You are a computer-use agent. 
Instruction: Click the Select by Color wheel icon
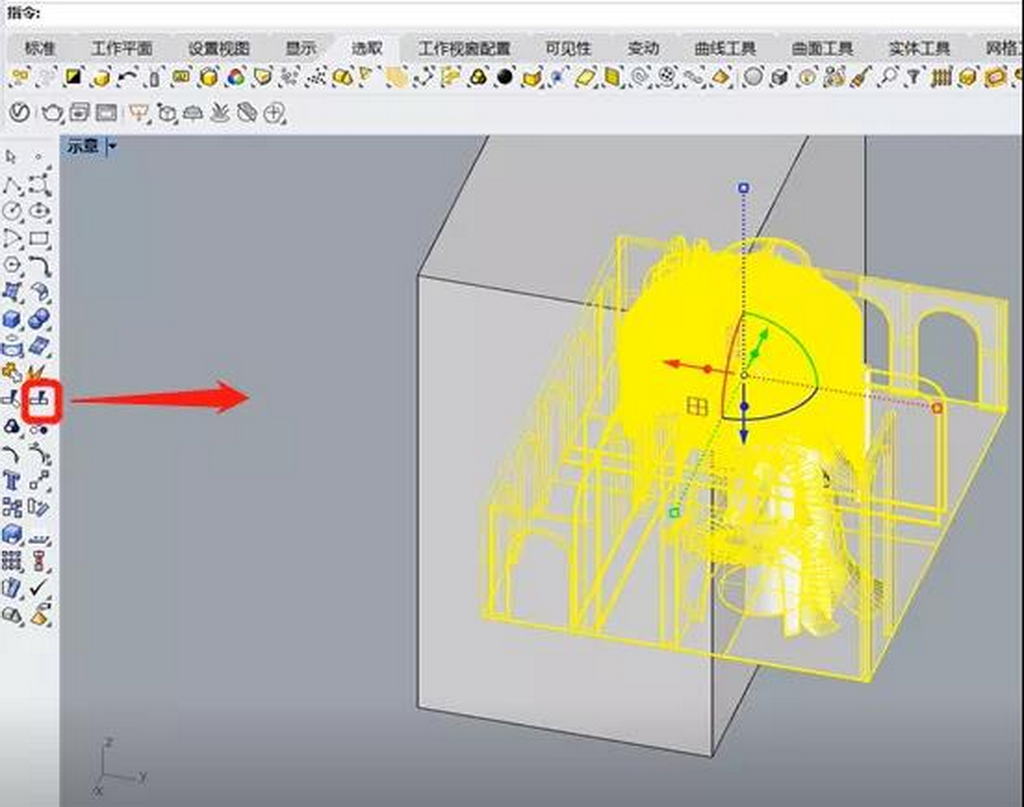[x=235, y=77]
